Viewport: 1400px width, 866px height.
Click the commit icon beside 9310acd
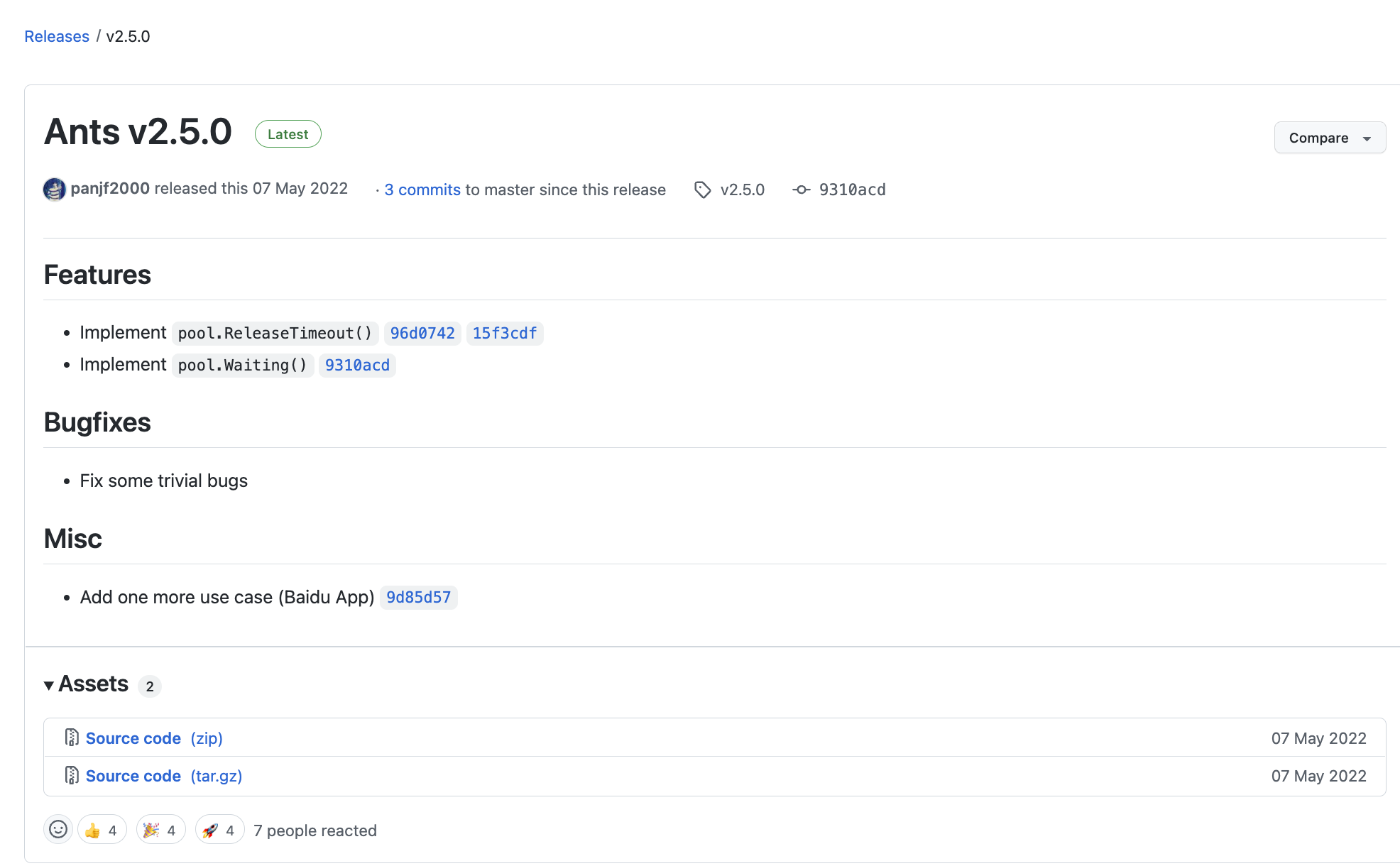coord(801,190)
